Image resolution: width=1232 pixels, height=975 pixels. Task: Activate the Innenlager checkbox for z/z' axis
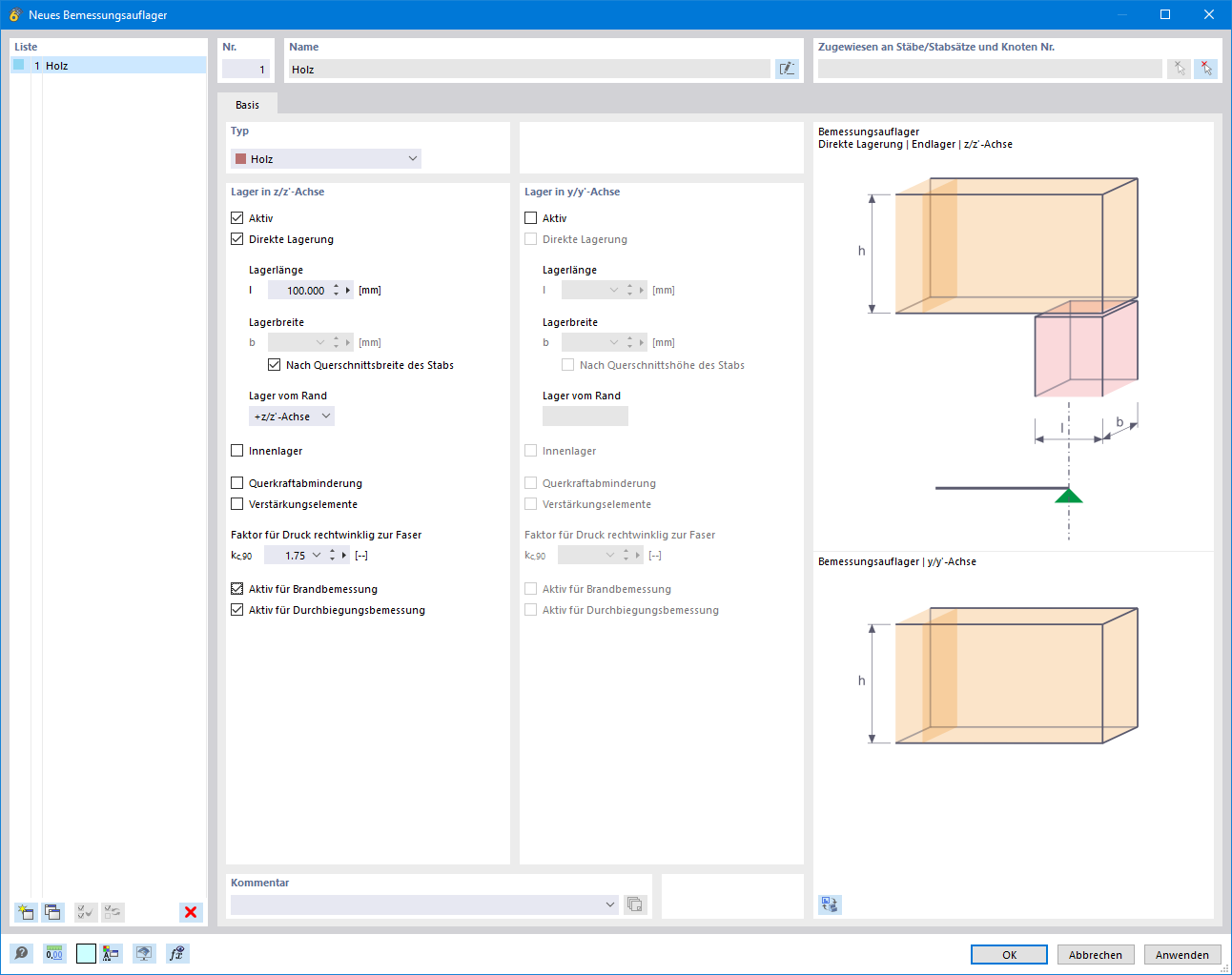click(x=236, y=450)
